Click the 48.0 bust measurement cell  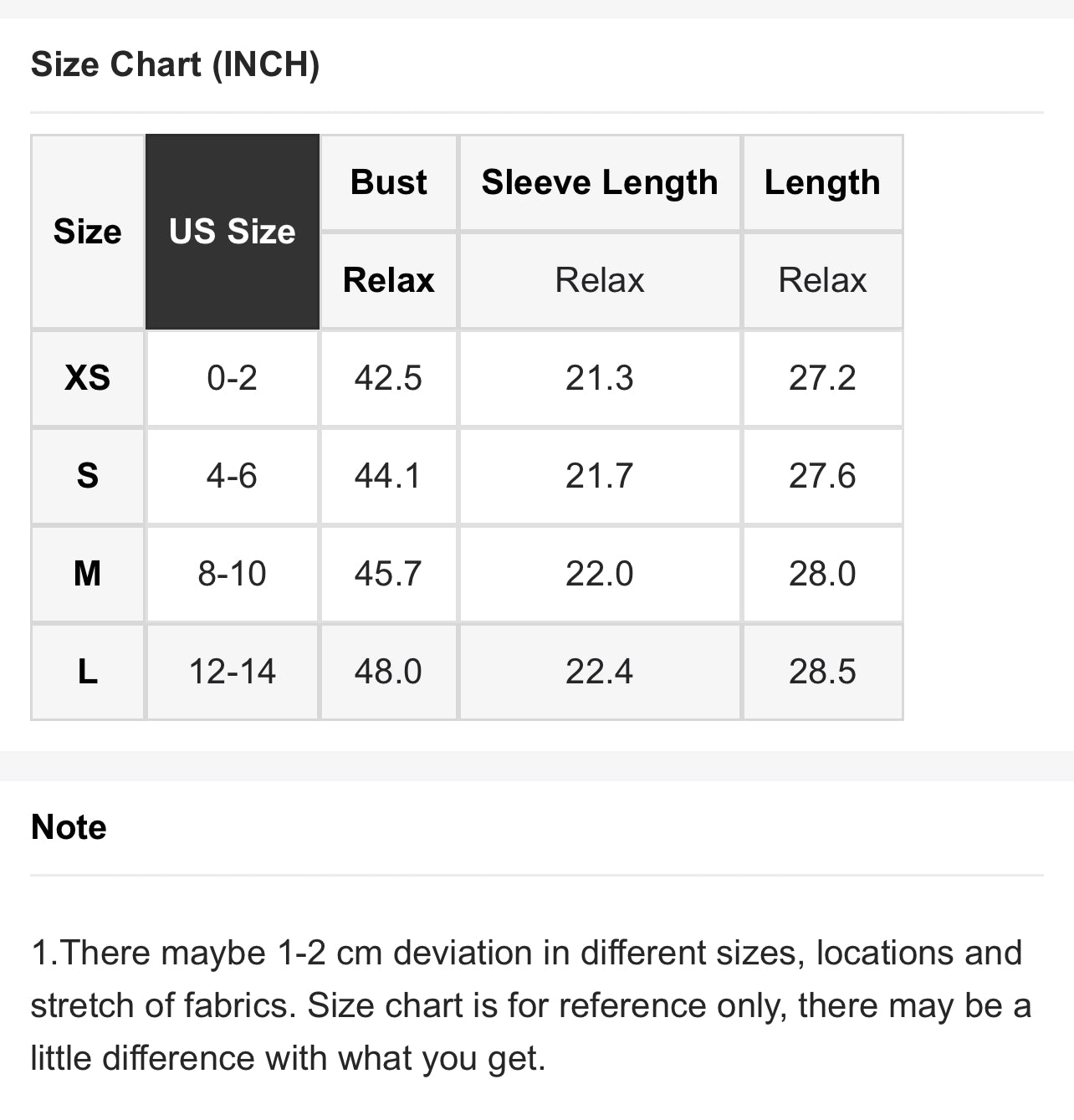(388, 672)
